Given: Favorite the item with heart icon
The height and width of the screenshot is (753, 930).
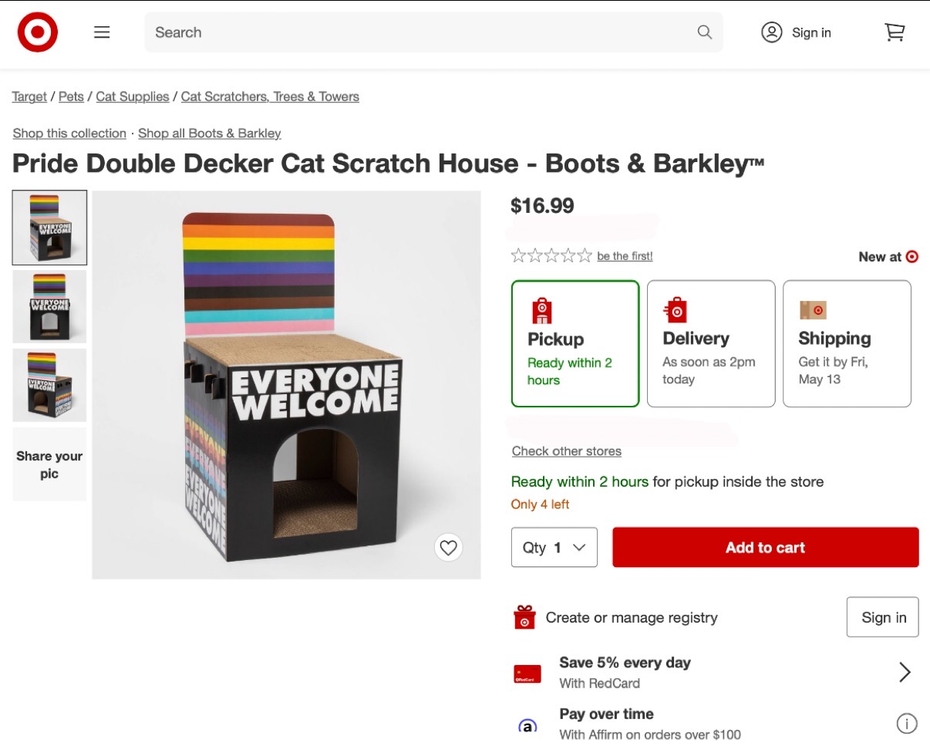Looking at the screenshot, I should pos(448,547).
